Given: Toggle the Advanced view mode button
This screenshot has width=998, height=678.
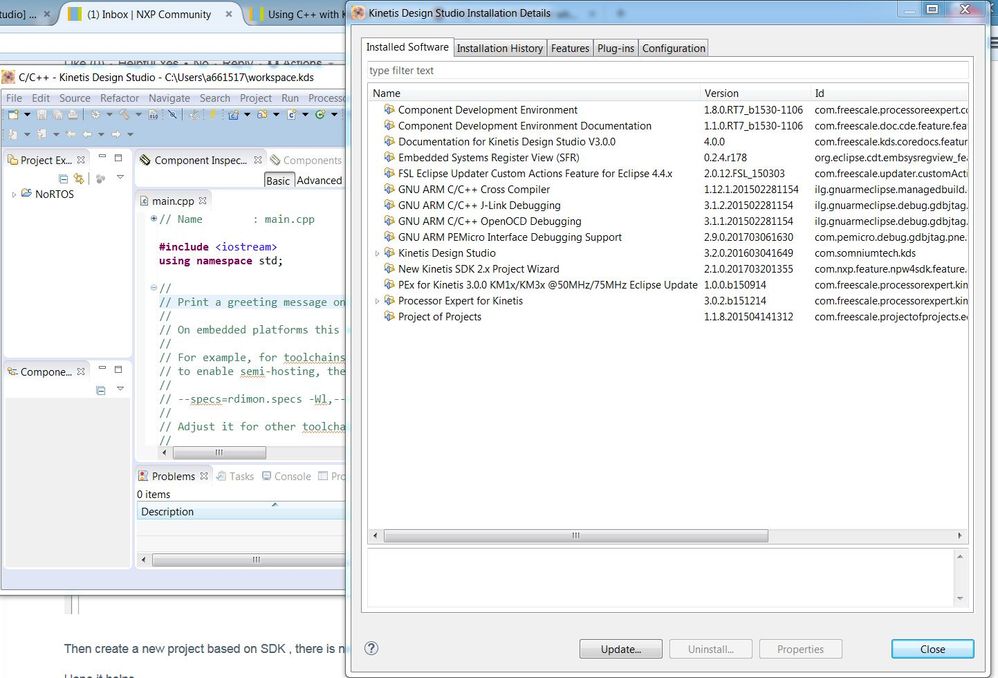Looking at the screenshot, I should pyautogui.click(x=320, y=181).
